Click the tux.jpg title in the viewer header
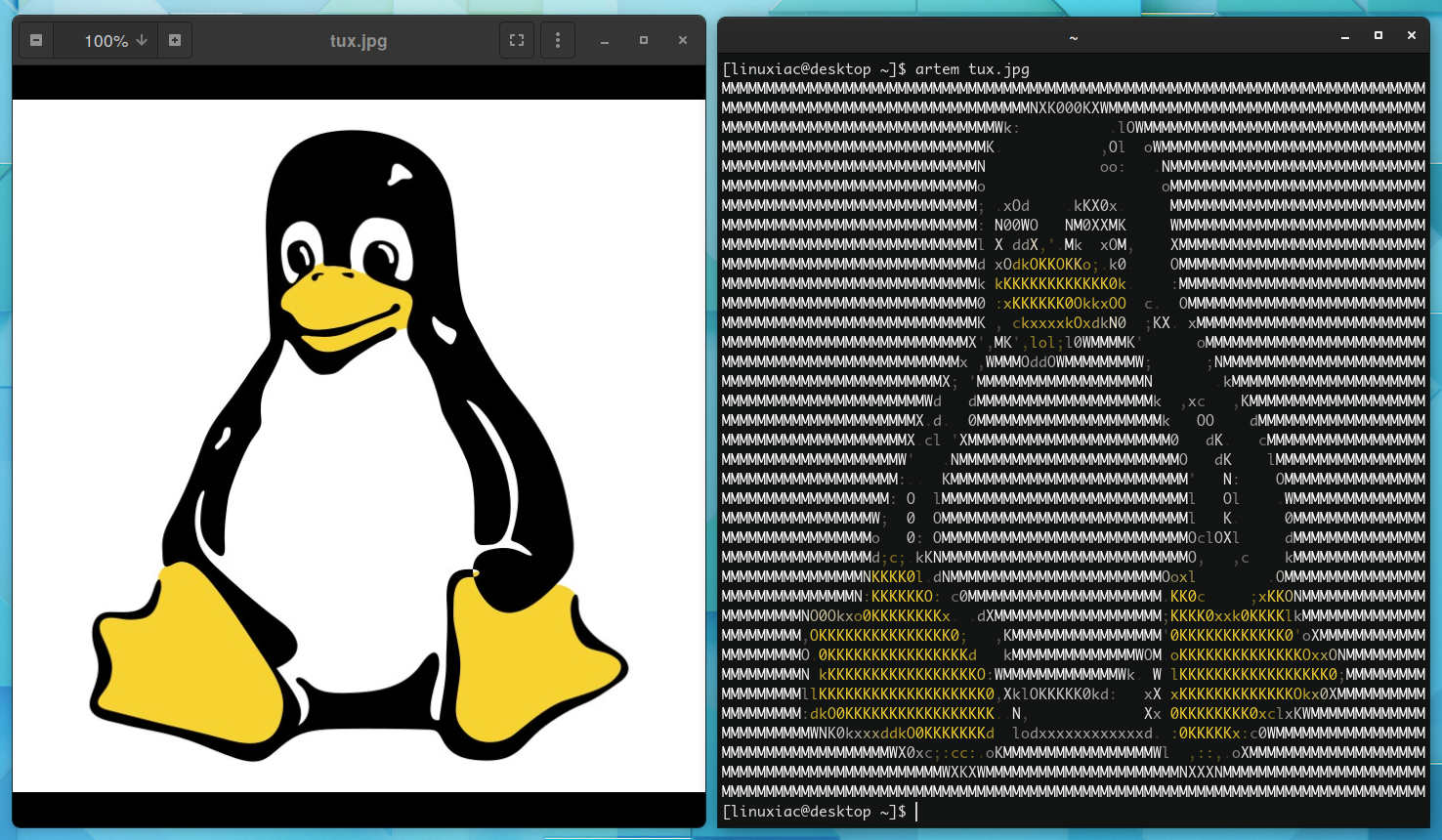 359,41
